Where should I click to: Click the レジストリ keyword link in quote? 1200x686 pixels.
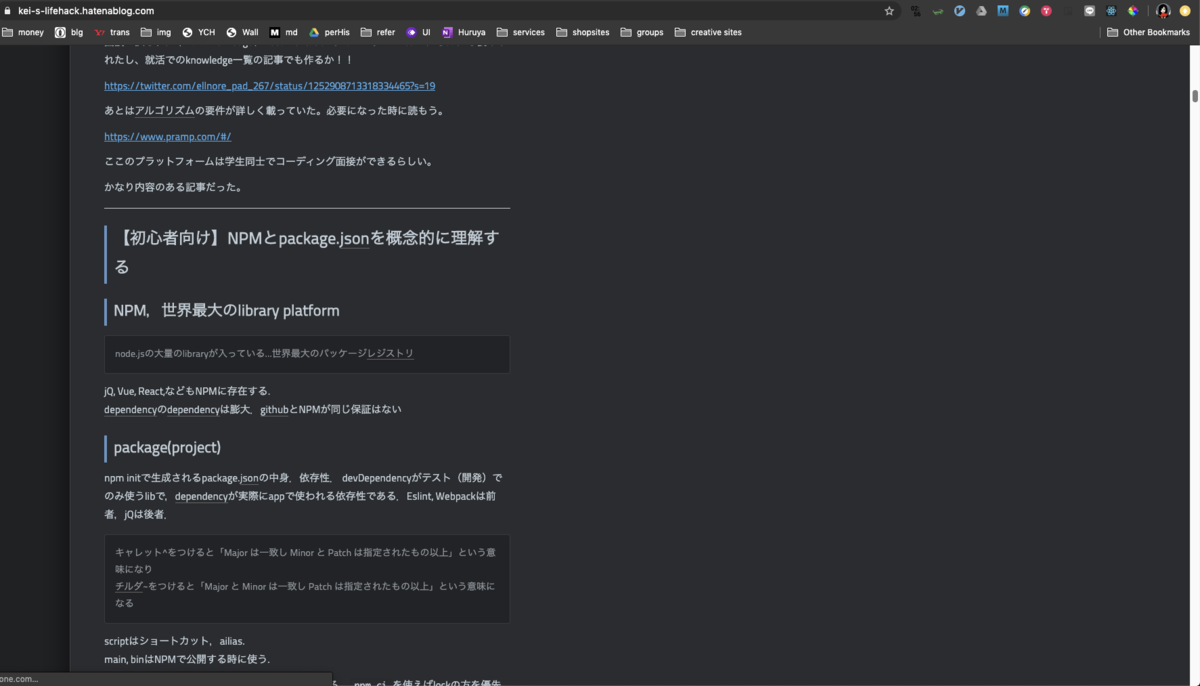point(391,353)
